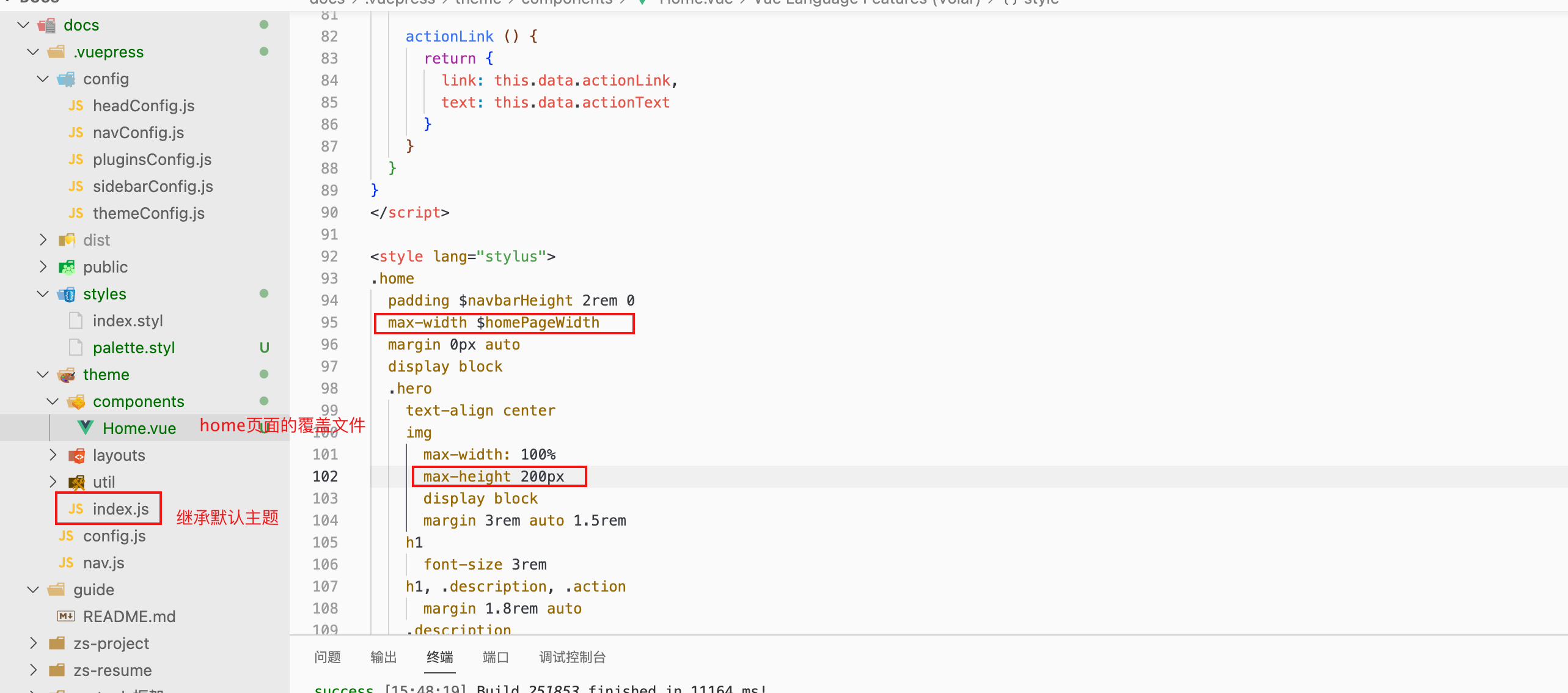
Task: Click the JS icon of navConfig.js
Action: tap(76, 133)
